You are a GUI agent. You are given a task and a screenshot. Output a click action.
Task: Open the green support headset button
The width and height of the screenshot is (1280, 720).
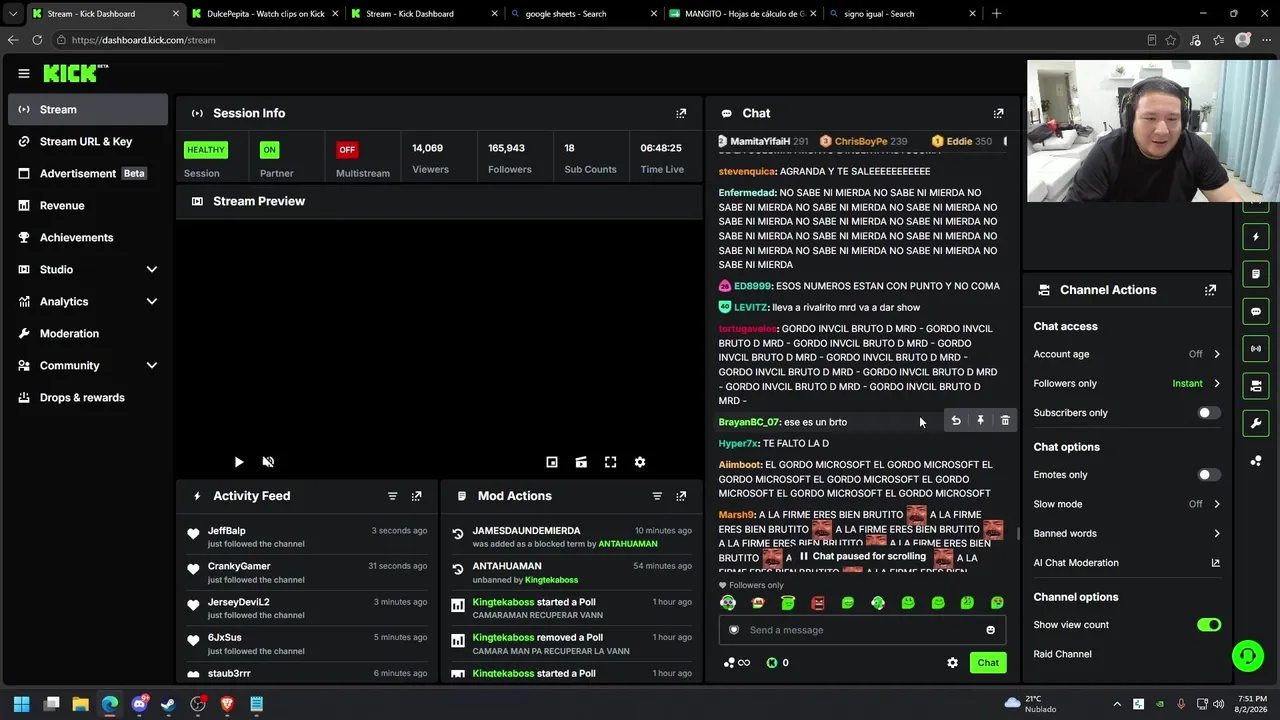pyautogui.click(x=1248, y=656)
